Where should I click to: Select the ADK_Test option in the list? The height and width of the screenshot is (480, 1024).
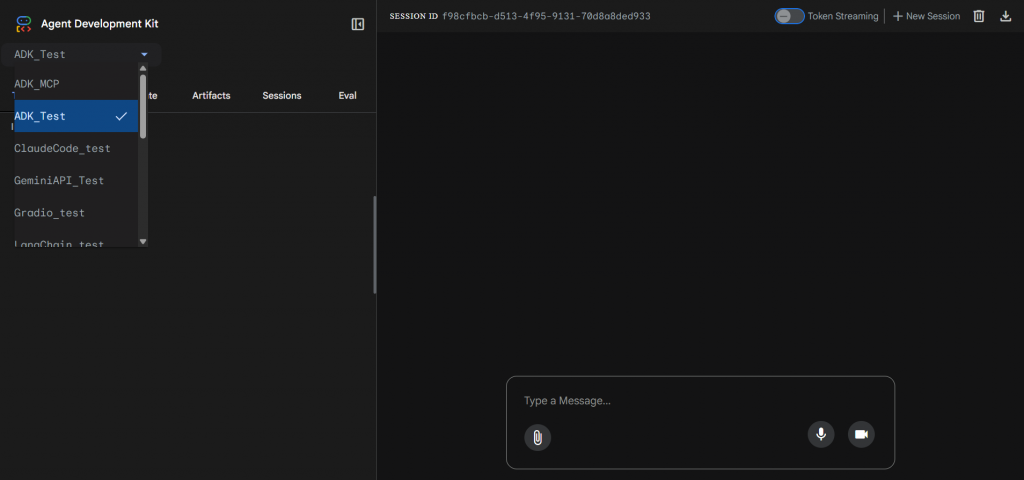point(76,116)
